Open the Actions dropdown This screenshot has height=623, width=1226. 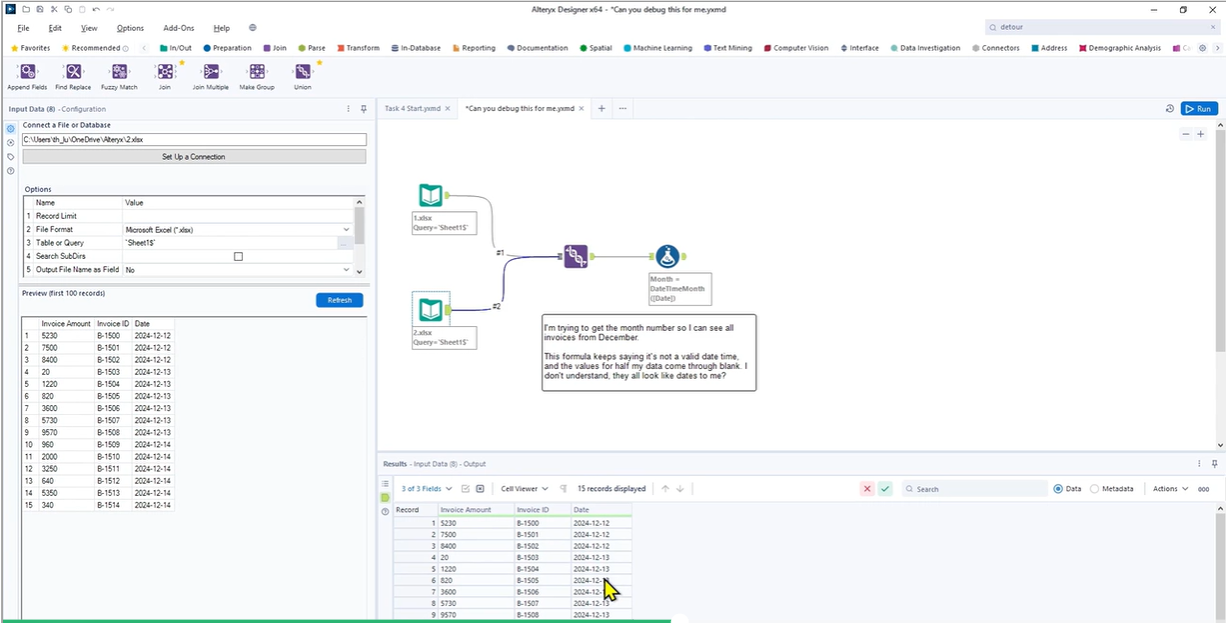pos(1170,489)
